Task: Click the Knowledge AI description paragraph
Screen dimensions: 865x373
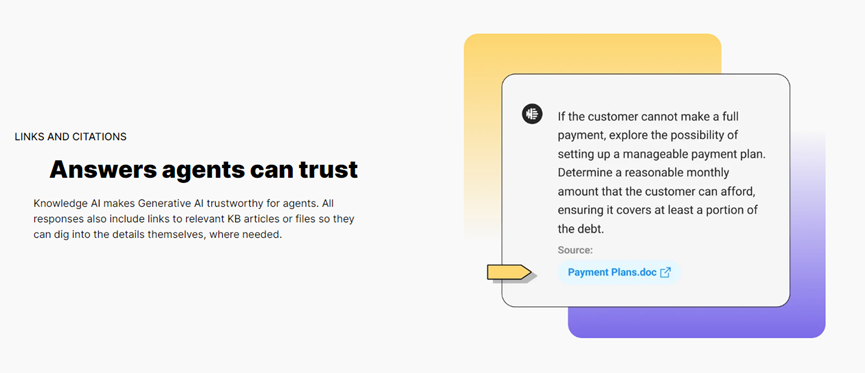Action: pyautogui.click(x=194, y=219)
